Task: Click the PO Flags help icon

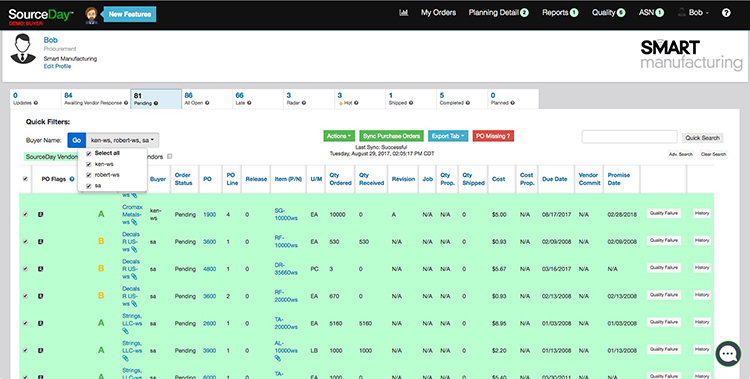Action: 72,179
